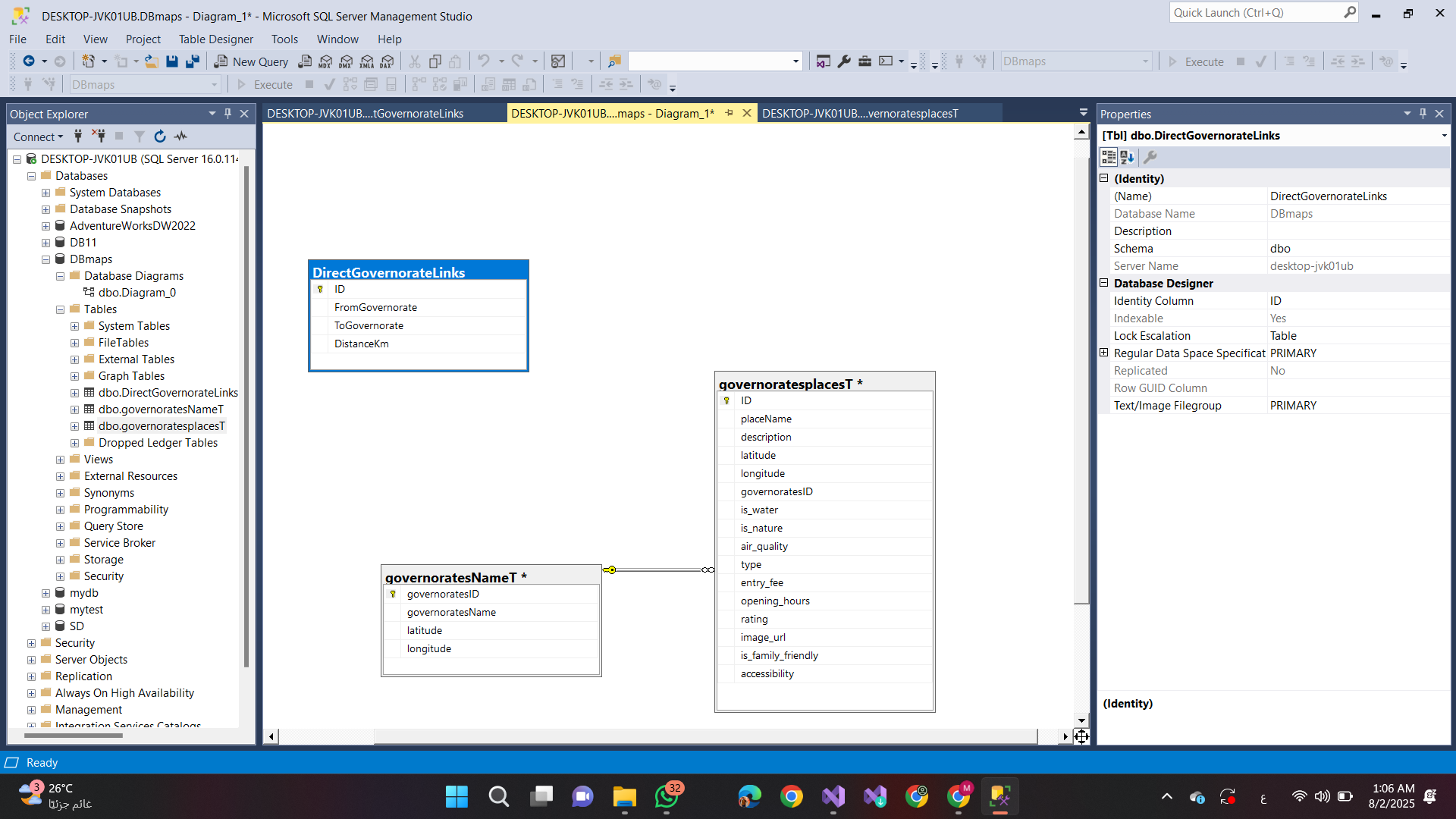1456x819 pixels.
Task: Switch to the governoratesplacesT tab
Action: (860, 114)
